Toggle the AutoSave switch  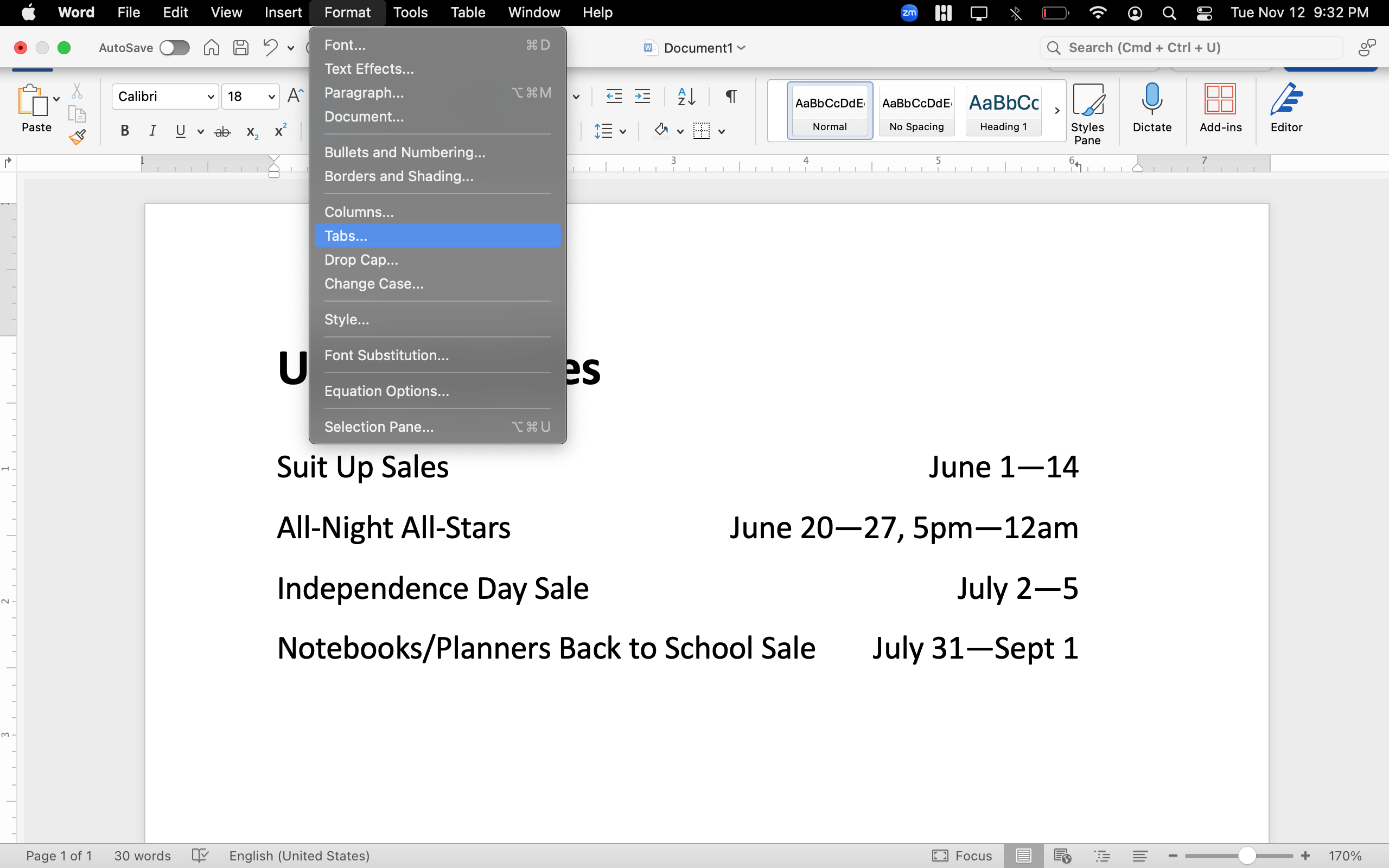coord(175,48)
